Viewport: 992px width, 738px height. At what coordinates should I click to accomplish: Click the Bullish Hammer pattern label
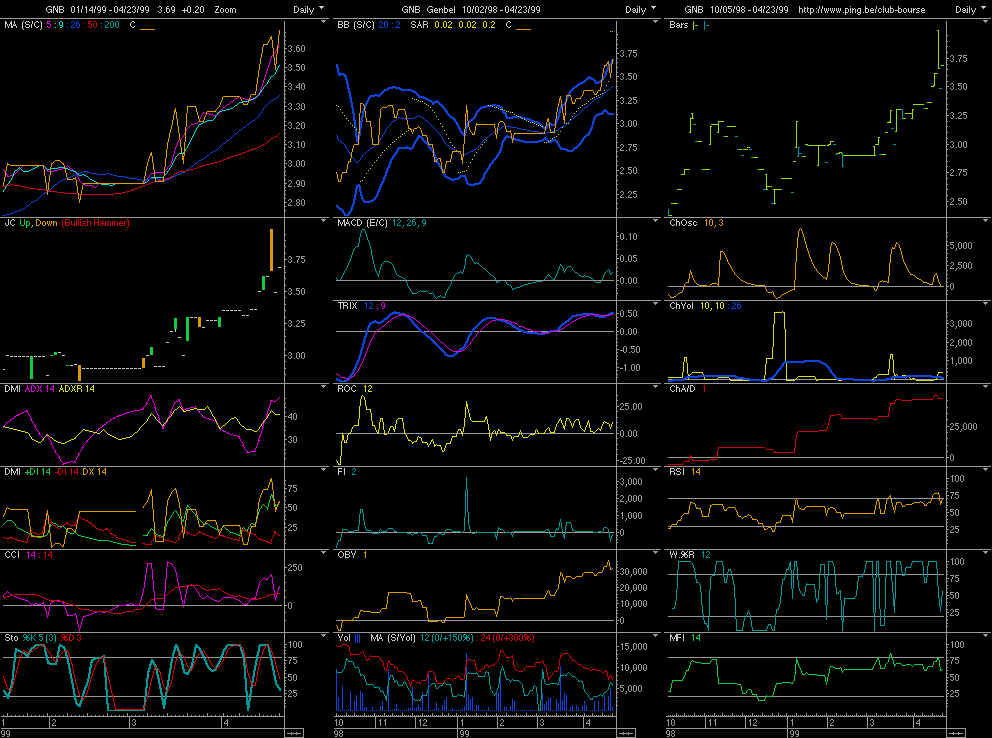96,223
